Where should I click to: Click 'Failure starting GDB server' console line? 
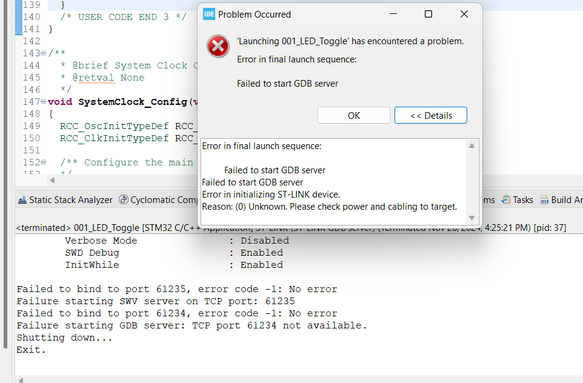[192, 325]
